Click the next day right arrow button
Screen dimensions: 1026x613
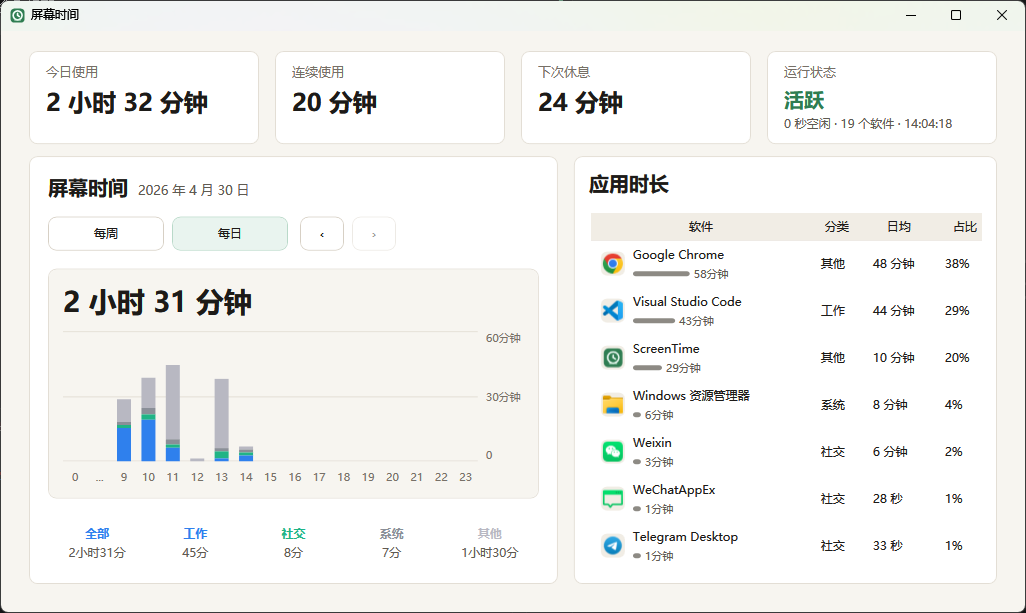pyautogui.click(x=374, y=234)
